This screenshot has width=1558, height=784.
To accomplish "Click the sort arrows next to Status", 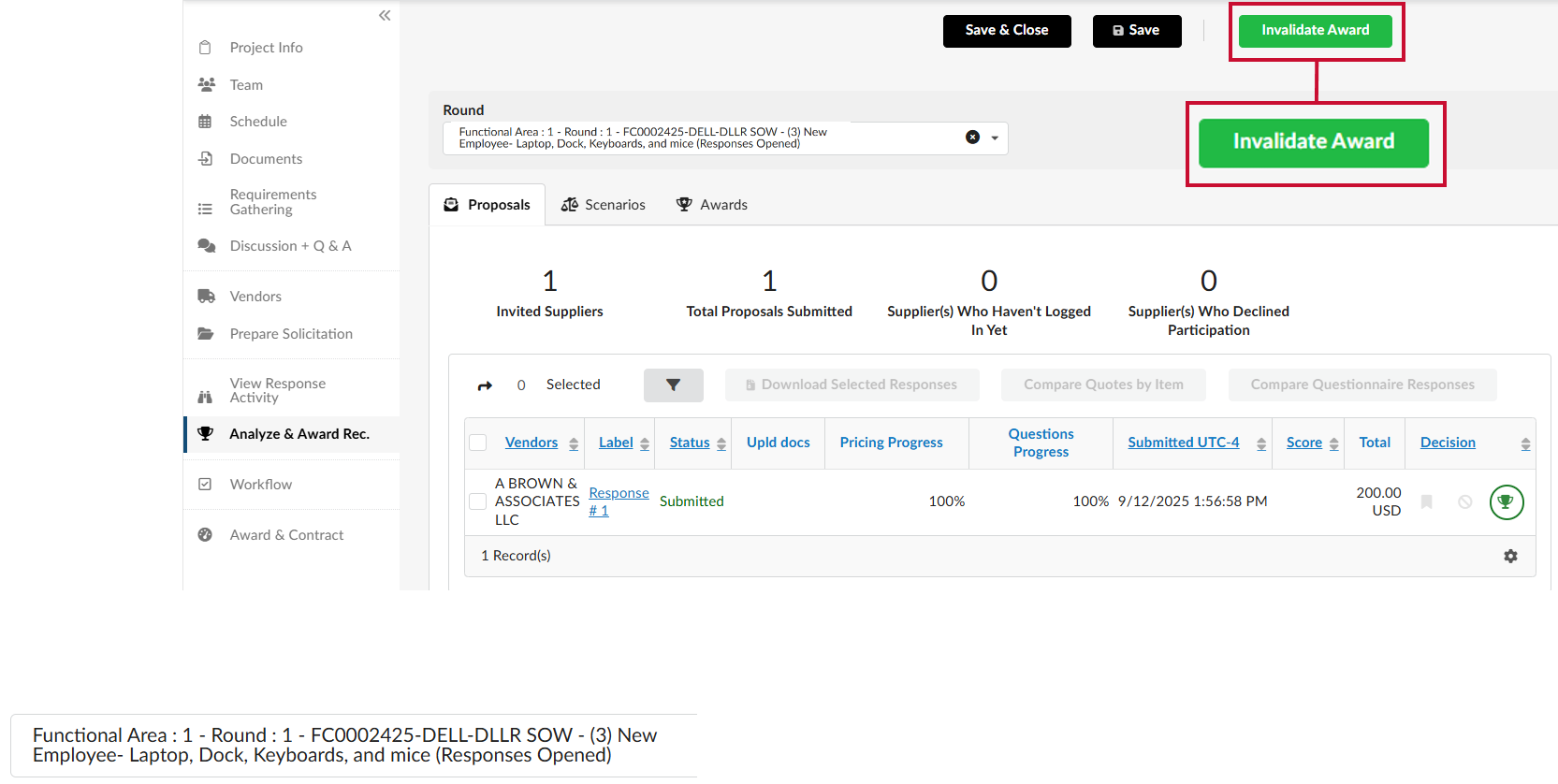I will [721, 444].
